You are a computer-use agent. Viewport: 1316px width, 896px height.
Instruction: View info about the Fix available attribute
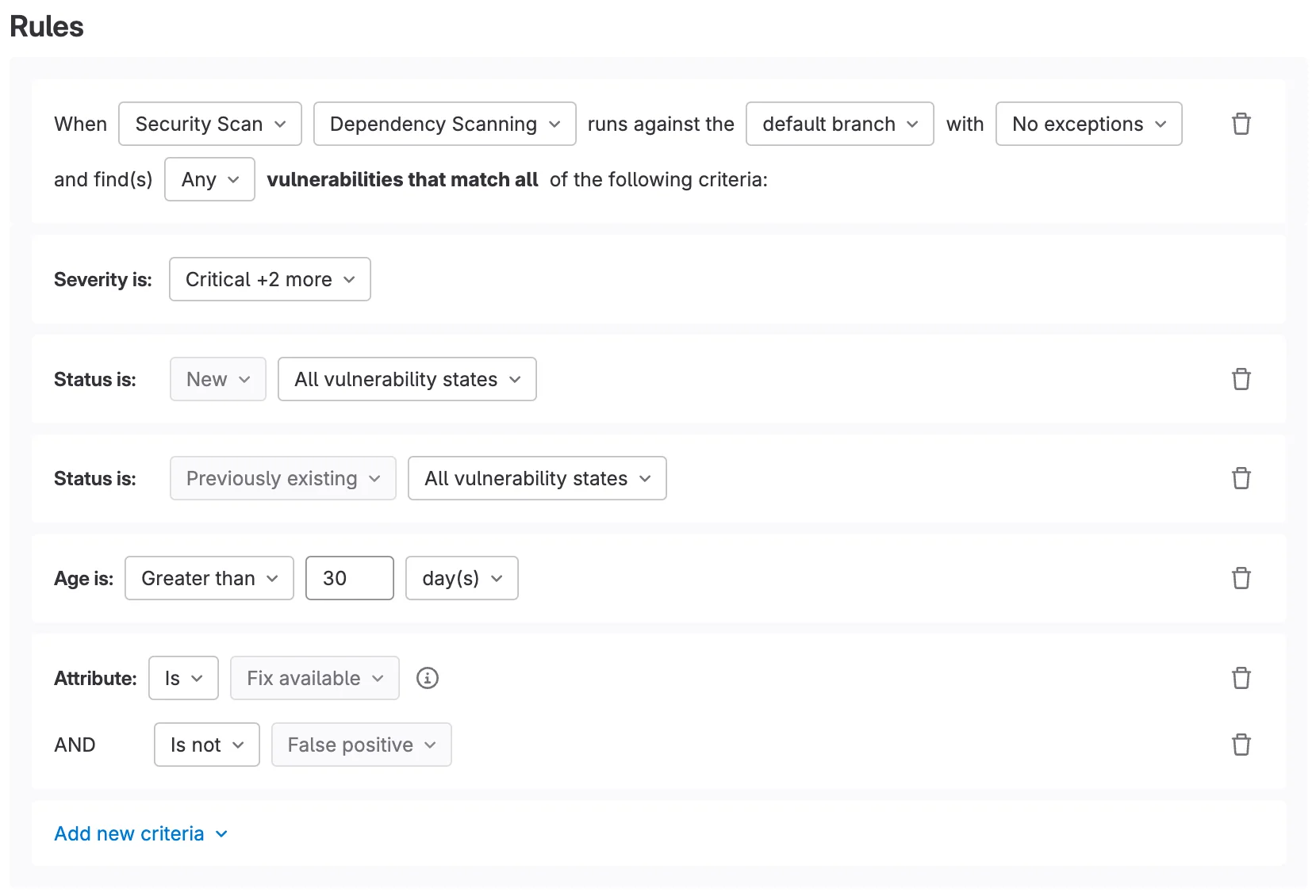[x=428, y=678]
